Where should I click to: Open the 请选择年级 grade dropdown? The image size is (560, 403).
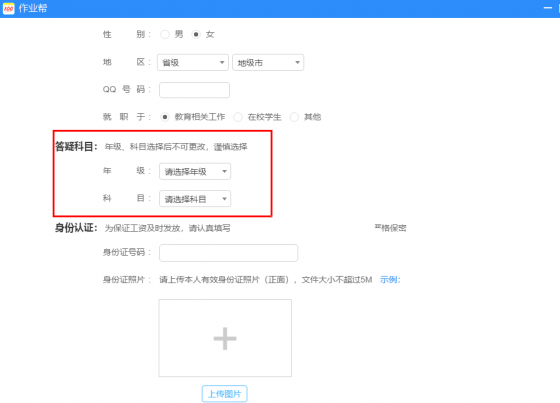tap(195, 171)
